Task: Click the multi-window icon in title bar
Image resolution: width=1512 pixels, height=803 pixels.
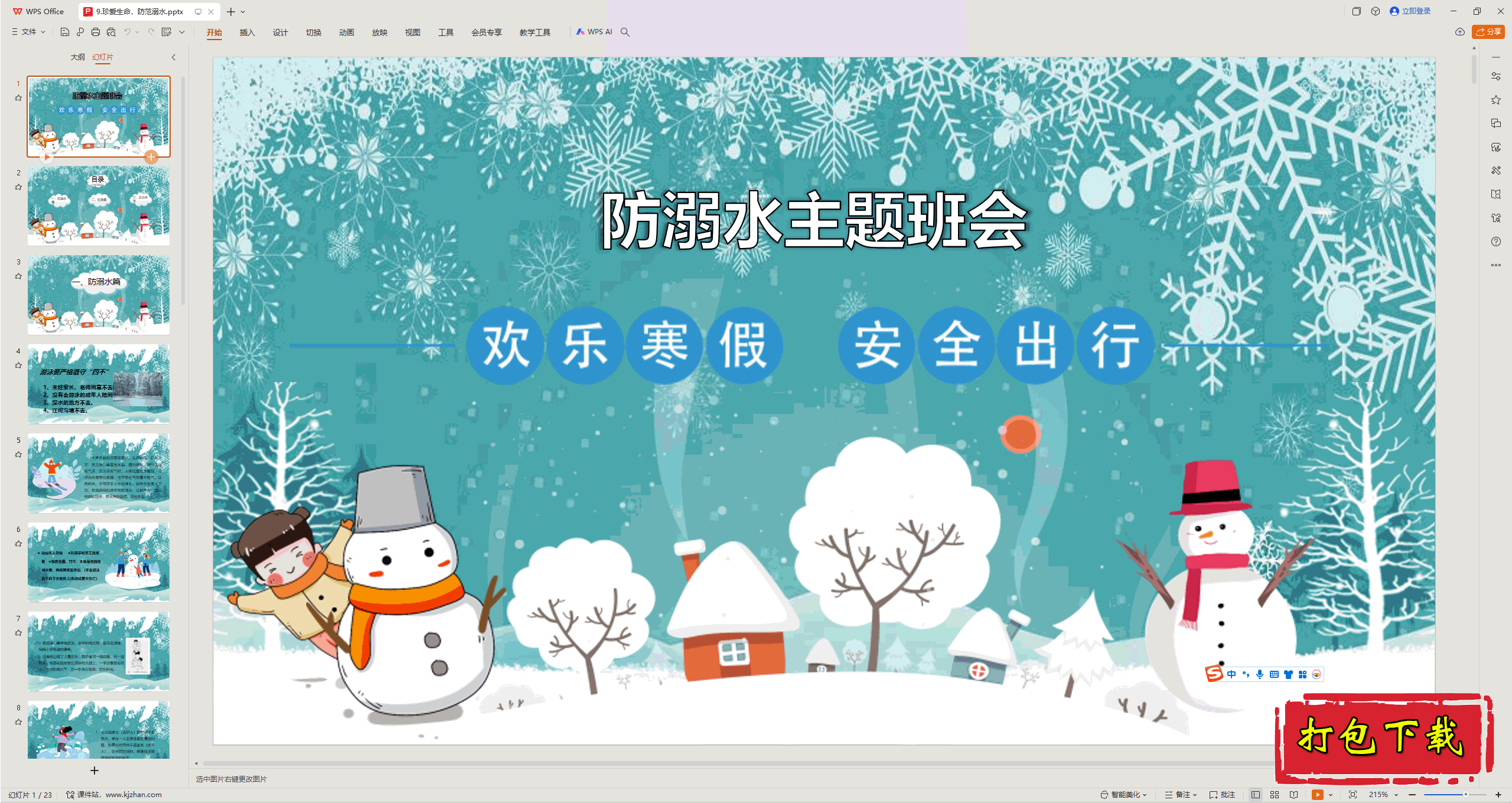Action: [x=1357, y=11]
